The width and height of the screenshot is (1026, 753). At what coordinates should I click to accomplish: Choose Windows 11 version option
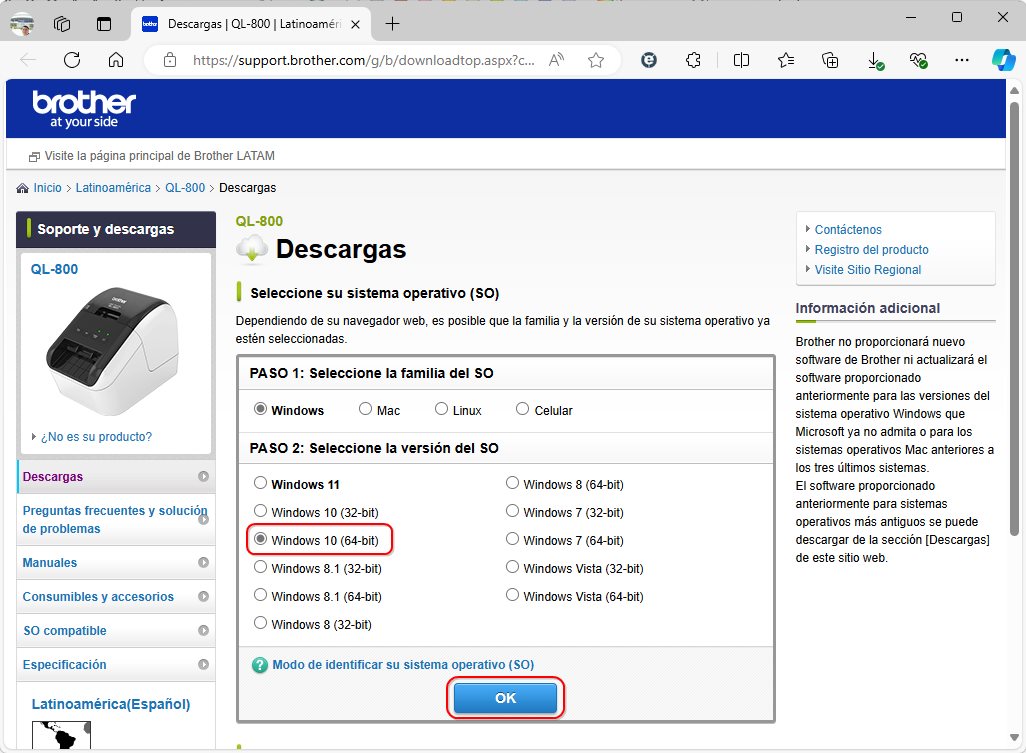click(x=261, y=483)
